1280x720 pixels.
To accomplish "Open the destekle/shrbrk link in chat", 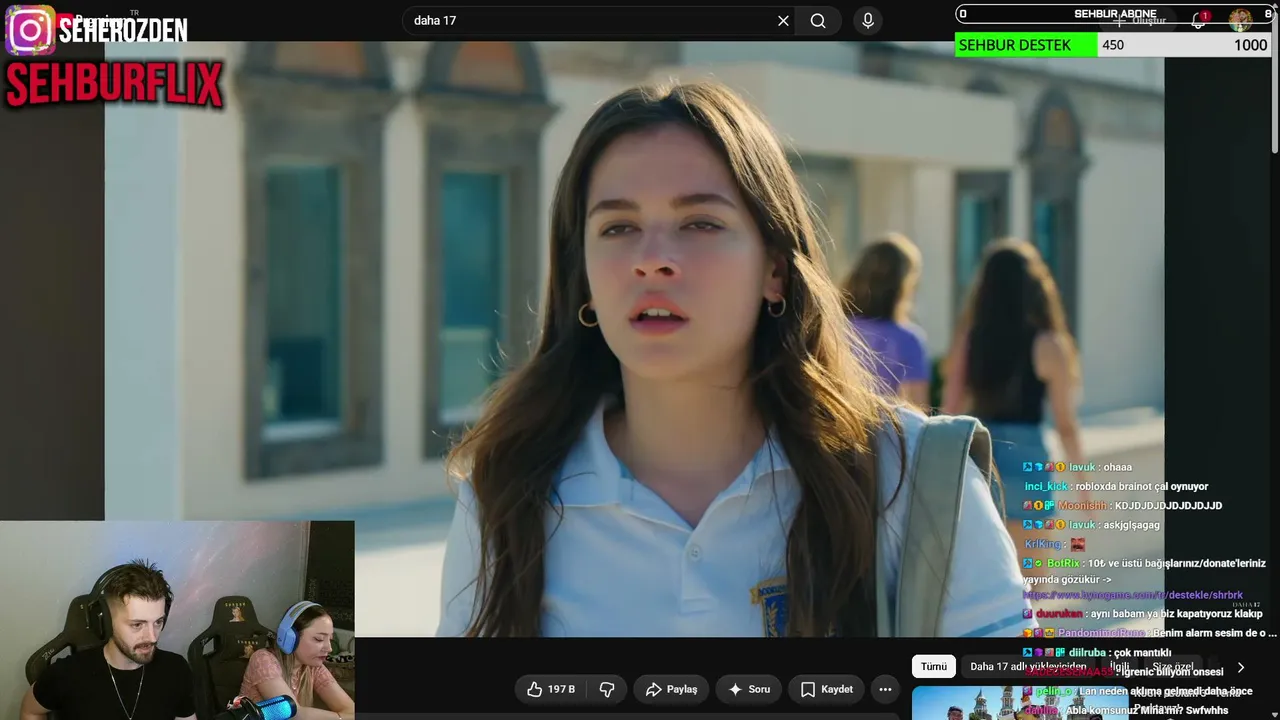I will click(1132, 595).
